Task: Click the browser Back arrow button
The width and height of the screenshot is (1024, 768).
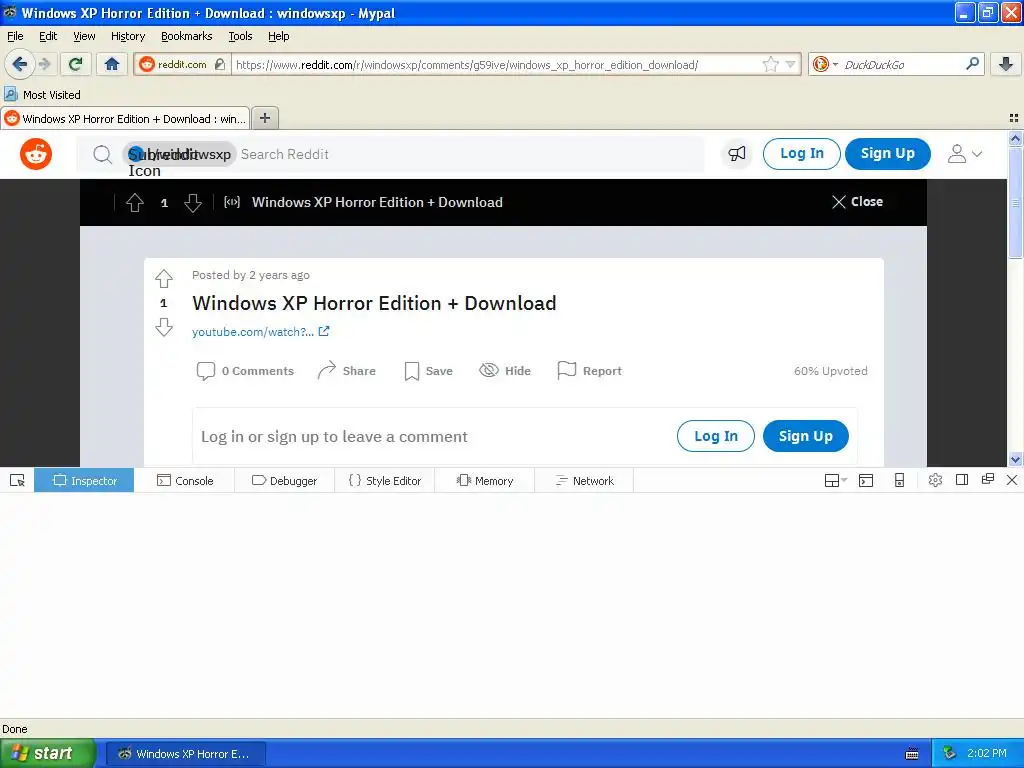Action: (20, 64)
